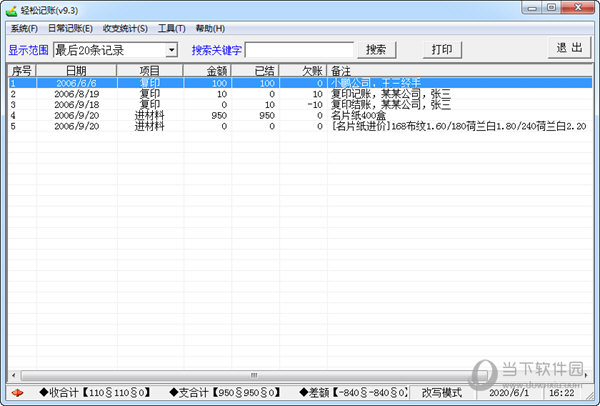Select the row dated 2006/8/19

76,94
